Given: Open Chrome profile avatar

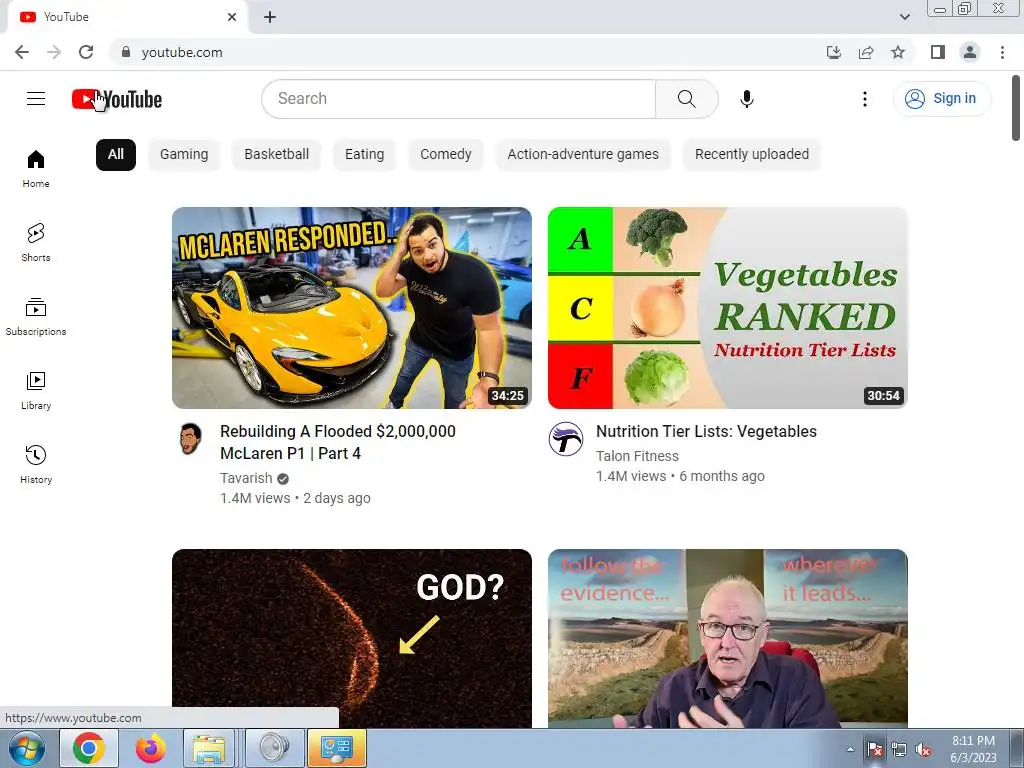Looking at the screenshot, I should (x=970, y=52).
